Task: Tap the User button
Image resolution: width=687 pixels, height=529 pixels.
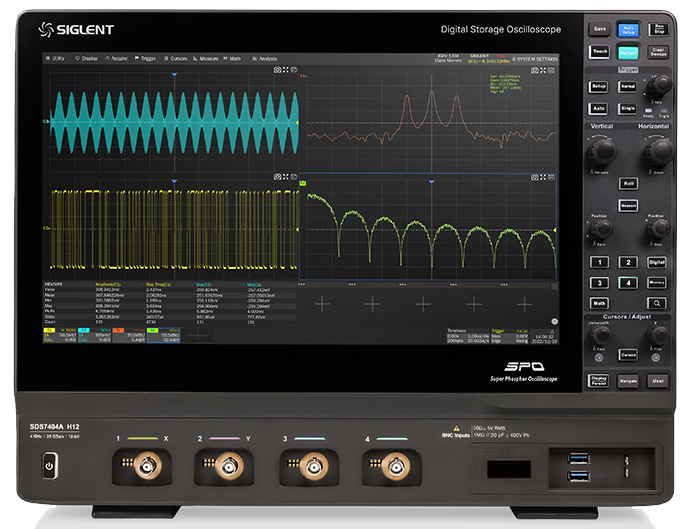Action: (x=658, y=381)
